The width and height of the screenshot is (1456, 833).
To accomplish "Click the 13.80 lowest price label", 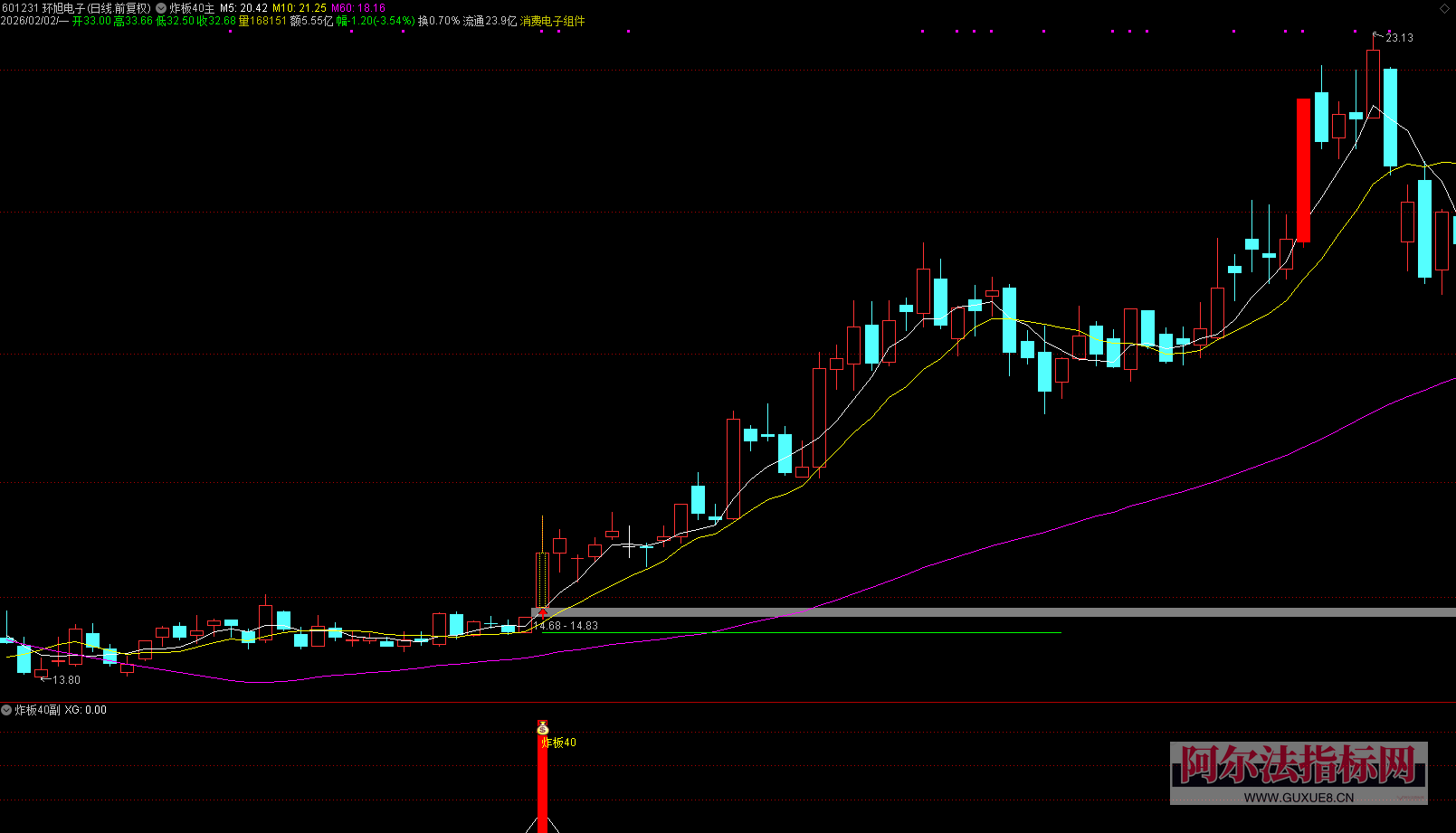I will click(x=66, y=680).
